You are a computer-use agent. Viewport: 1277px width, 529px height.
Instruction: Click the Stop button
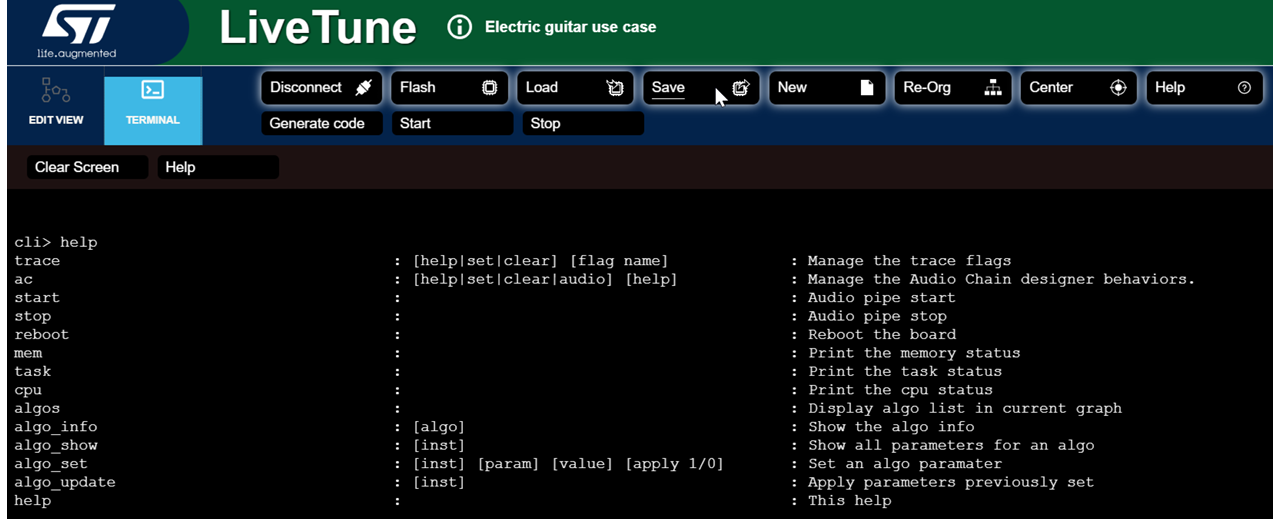tap(583, 124)
